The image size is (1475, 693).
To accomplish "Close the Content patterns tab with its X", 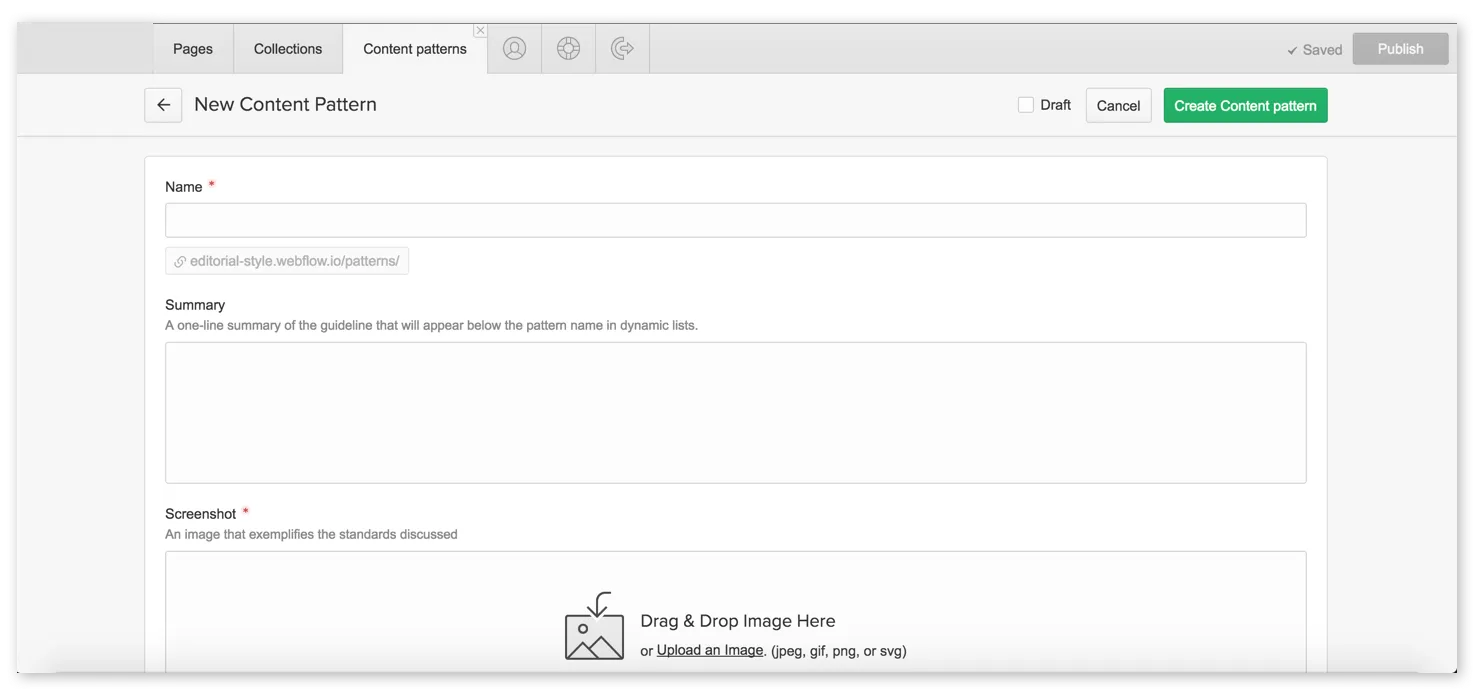I will tap(480, 31).
